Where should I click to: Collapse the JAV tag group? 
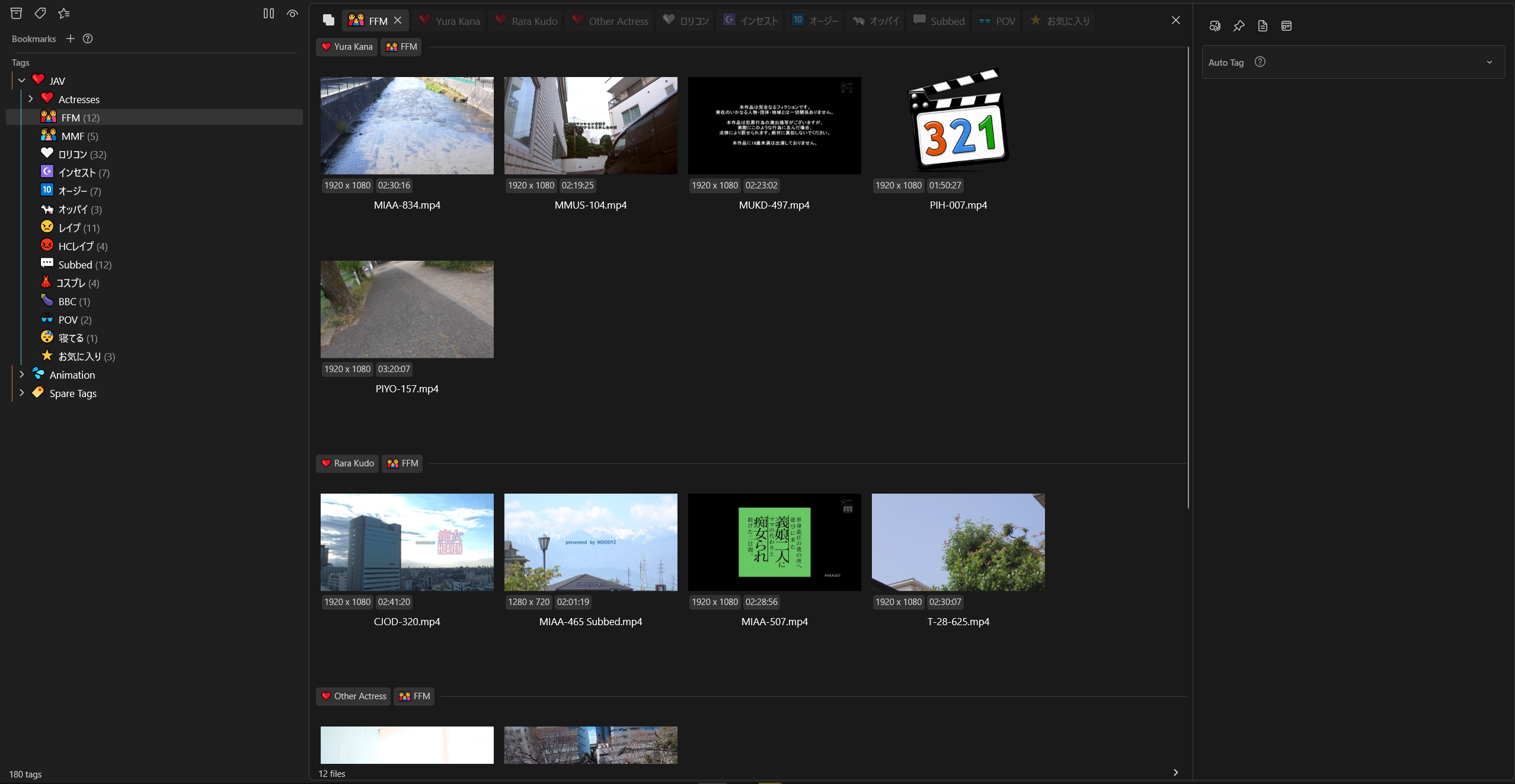tap(22, 81)
